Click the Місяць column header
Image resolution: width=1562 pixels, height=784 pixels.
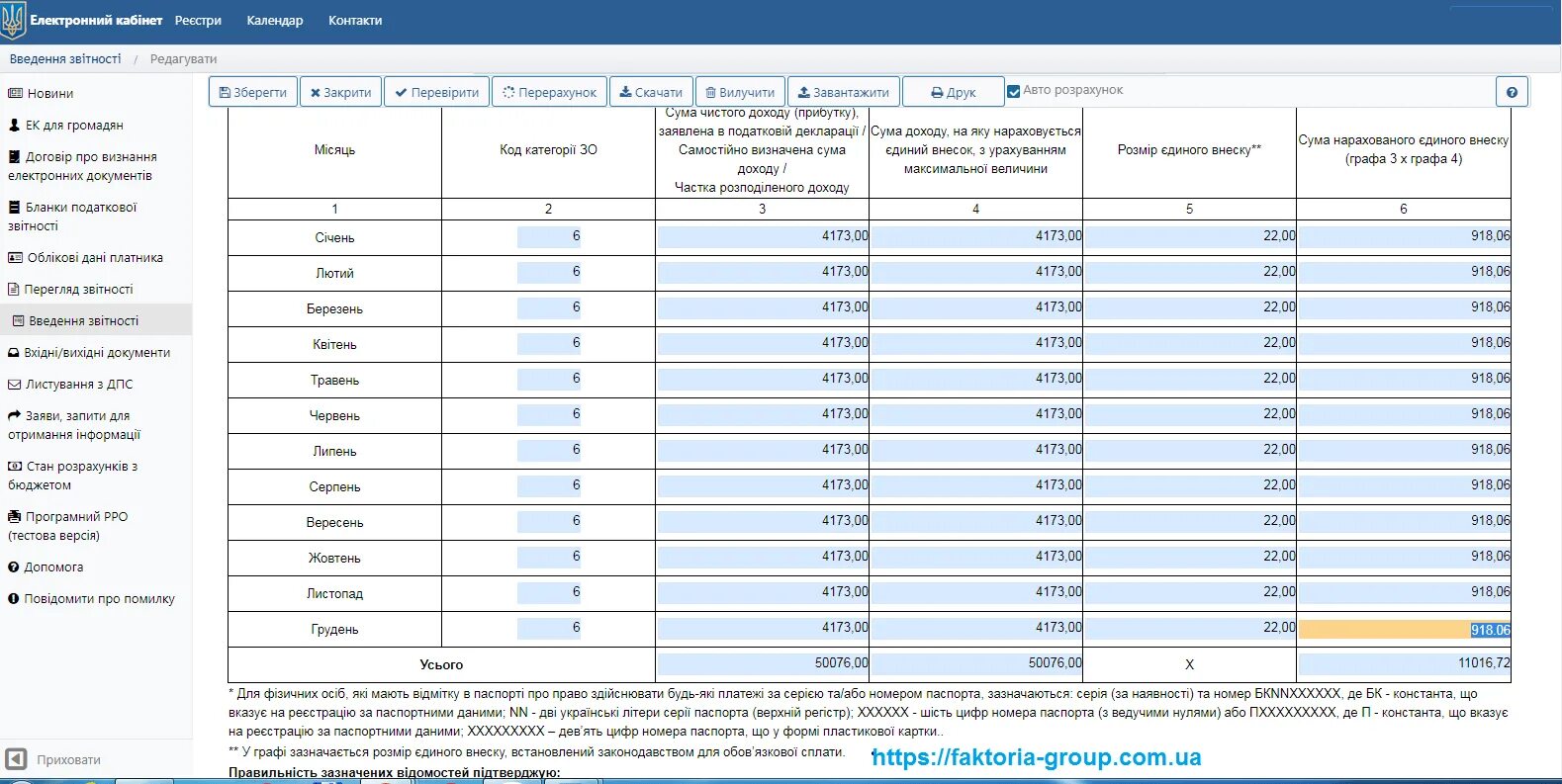tap(334, 150)
